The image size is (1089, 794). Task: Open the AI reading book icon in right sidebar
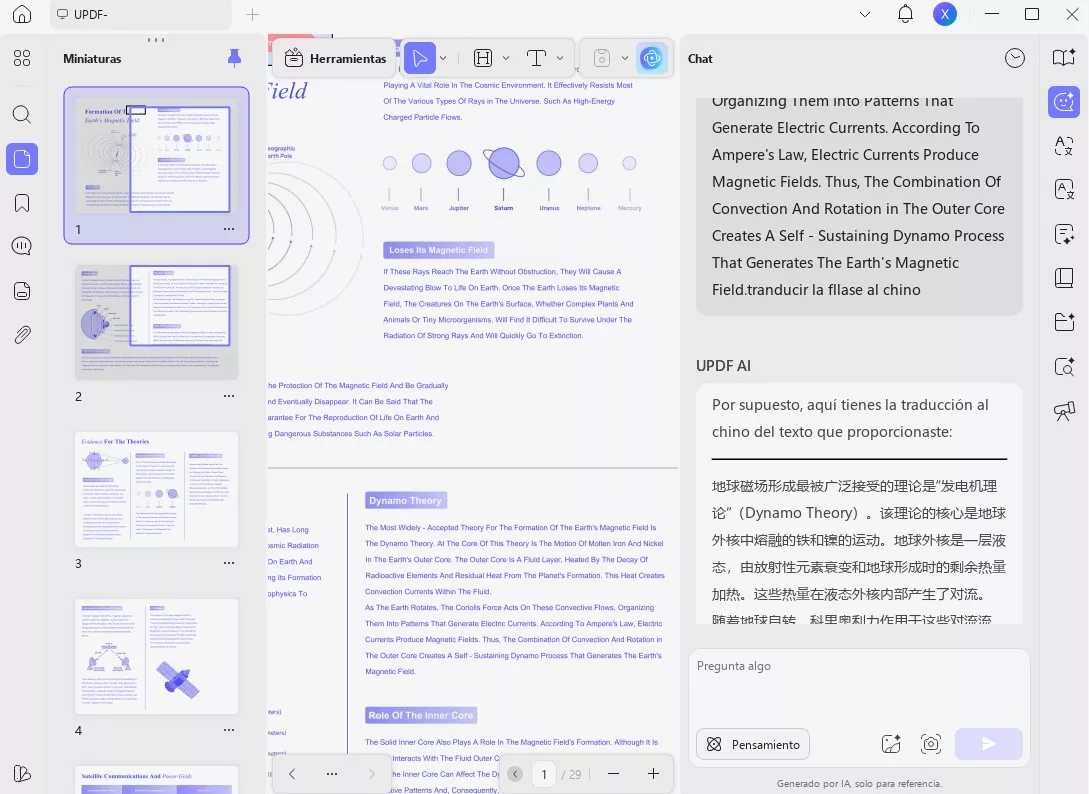(x=1064, y=58)
